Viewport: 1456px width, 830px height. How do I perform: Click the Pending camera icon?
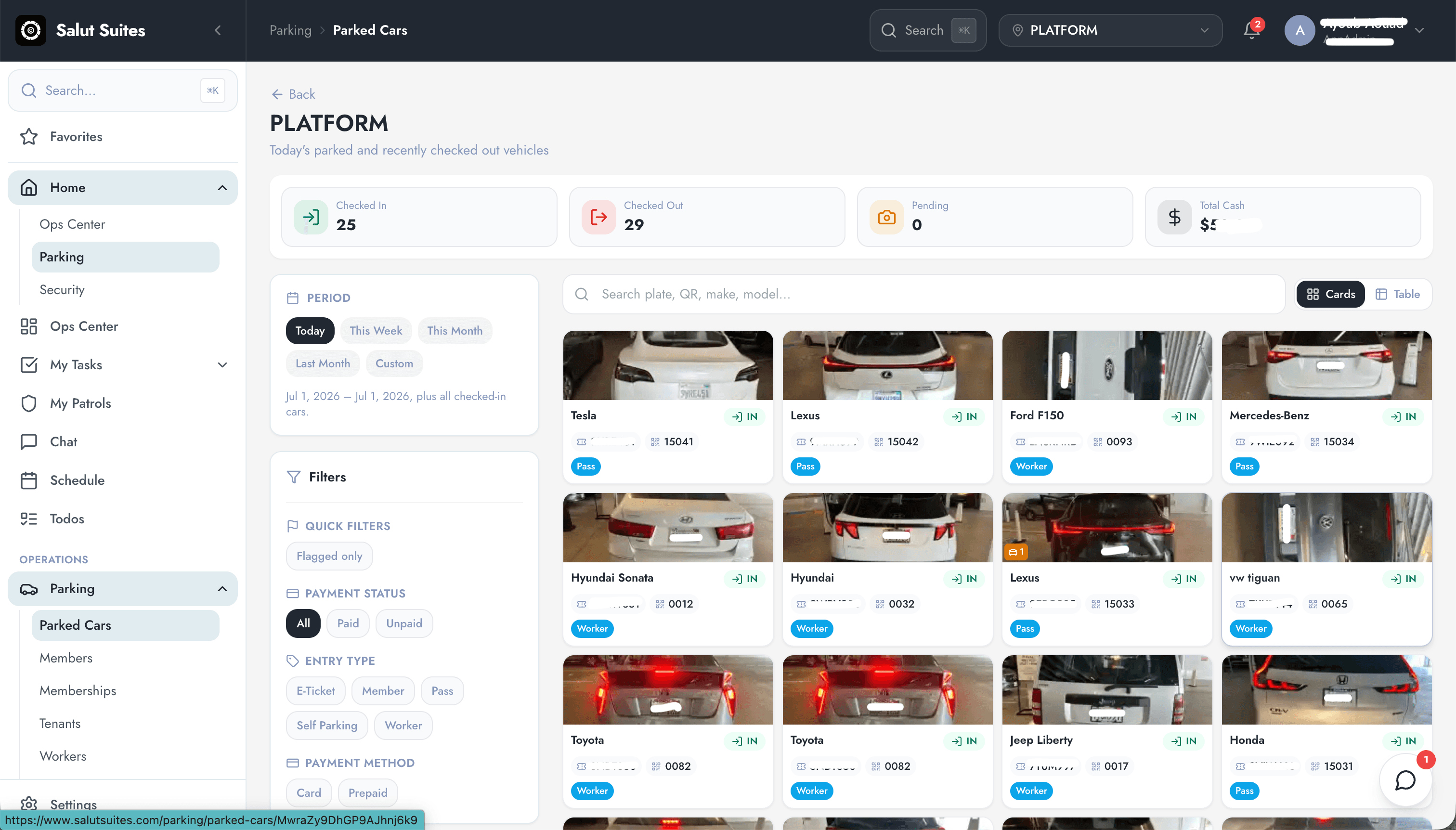[x=886, y=217]
